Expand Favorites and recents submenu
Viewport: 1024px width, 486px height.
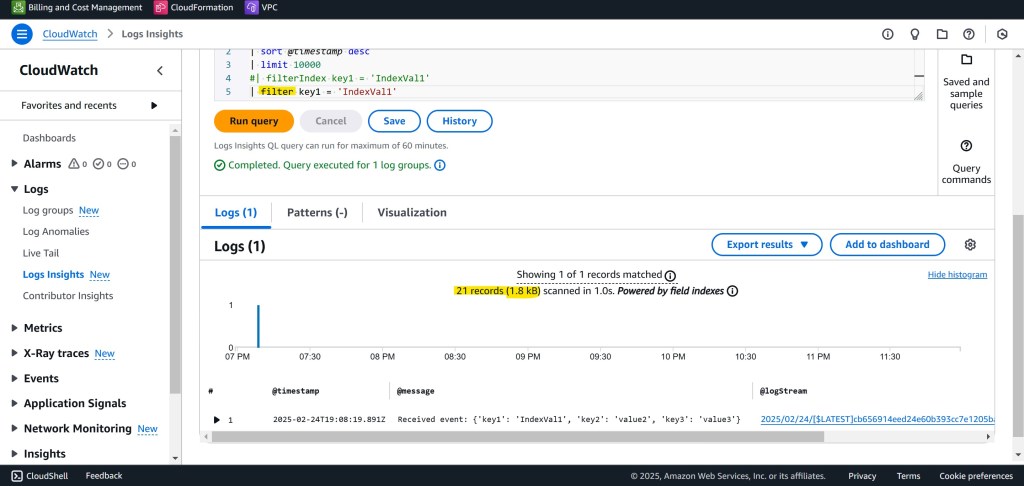[154, 105]
